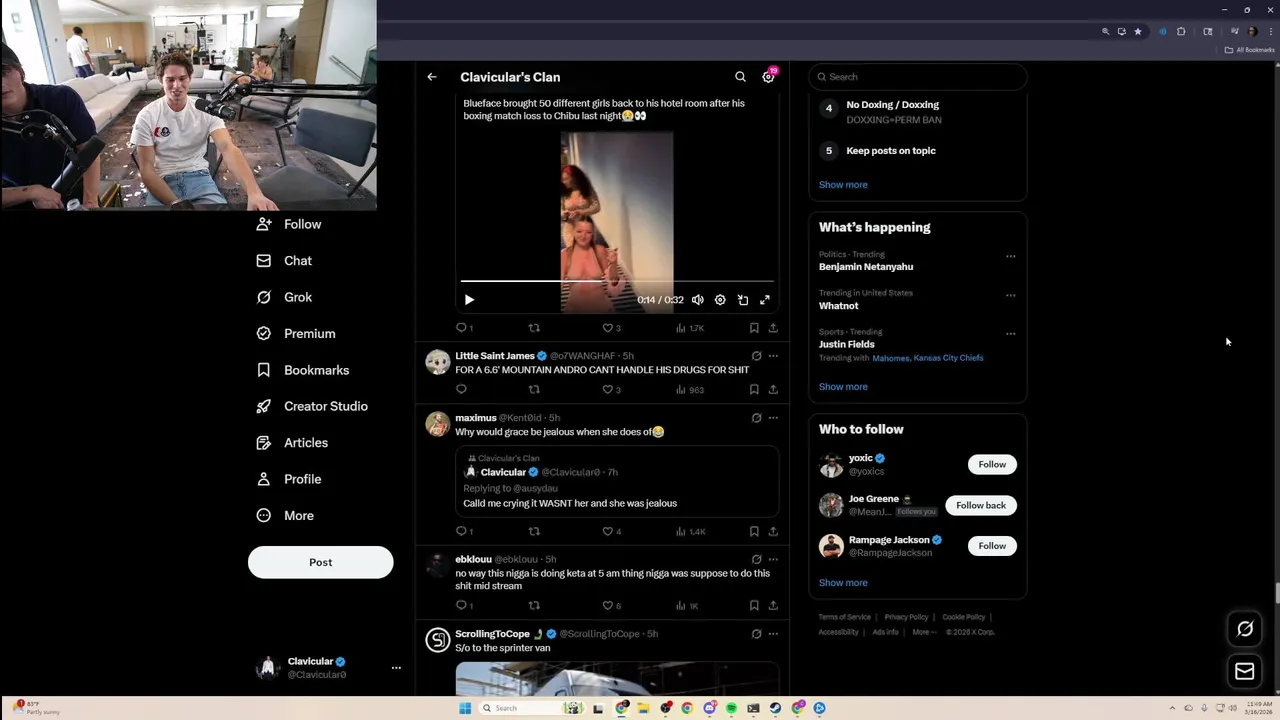Bookmark the Little Saint James post
The width and height of the screenshot is (1280, 720).
tap(754, 390)
